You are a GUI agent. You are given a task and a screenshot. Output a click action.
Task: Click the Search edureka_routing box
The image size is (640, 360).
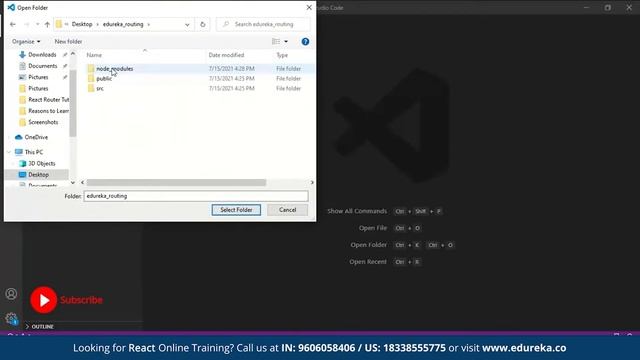[x=263, y=24]
